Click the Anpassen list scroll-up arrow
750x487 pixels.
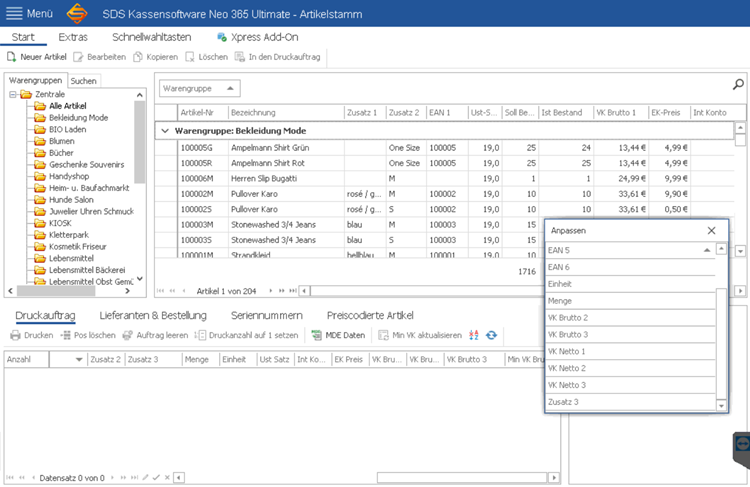(x=721, y=248)
